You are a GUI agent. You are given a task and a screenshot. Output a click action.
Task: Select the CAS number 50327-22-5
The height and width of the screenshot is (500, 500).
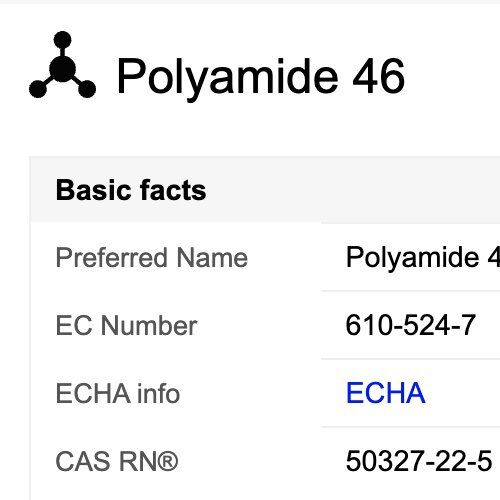click(x=419, y=461)
